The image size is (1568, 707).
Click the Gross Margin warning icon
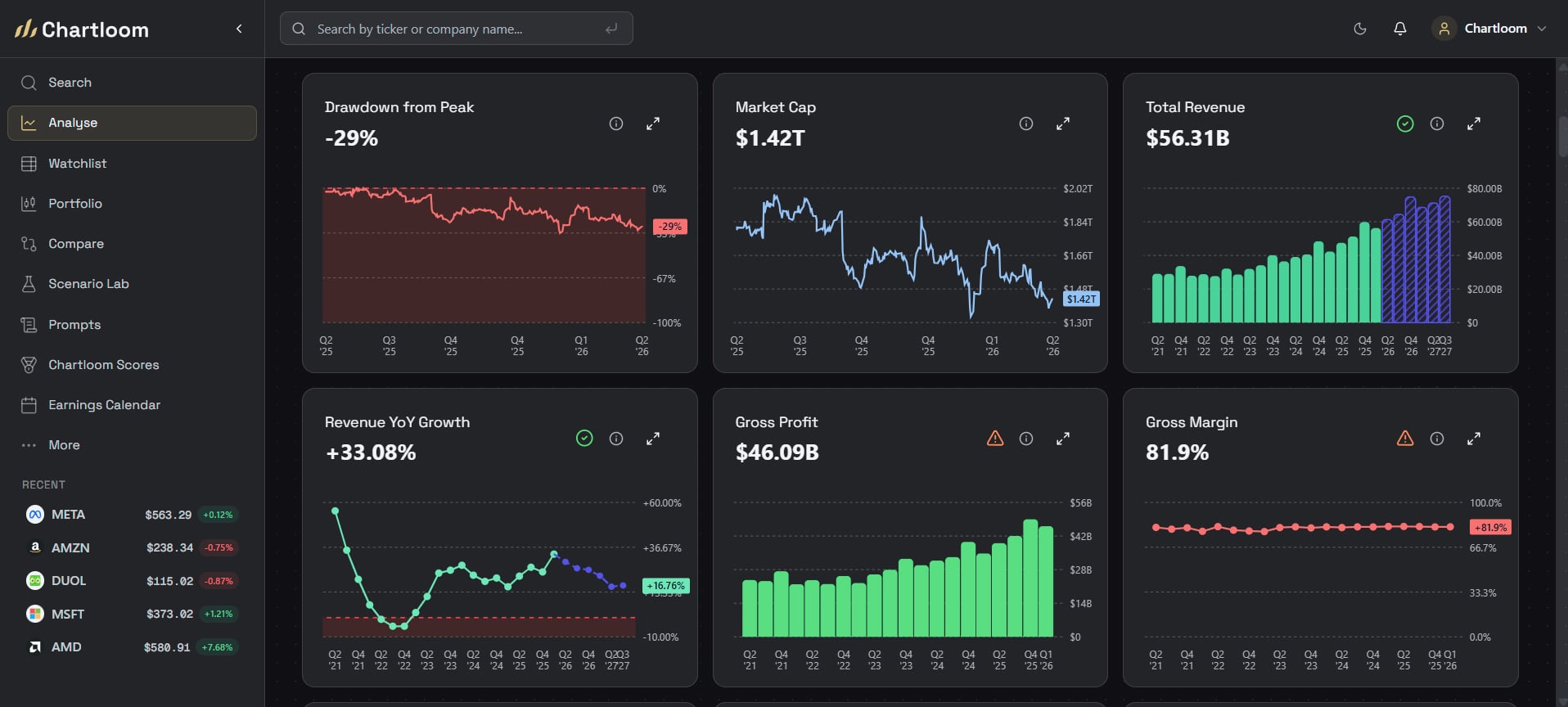(1405, 439)
